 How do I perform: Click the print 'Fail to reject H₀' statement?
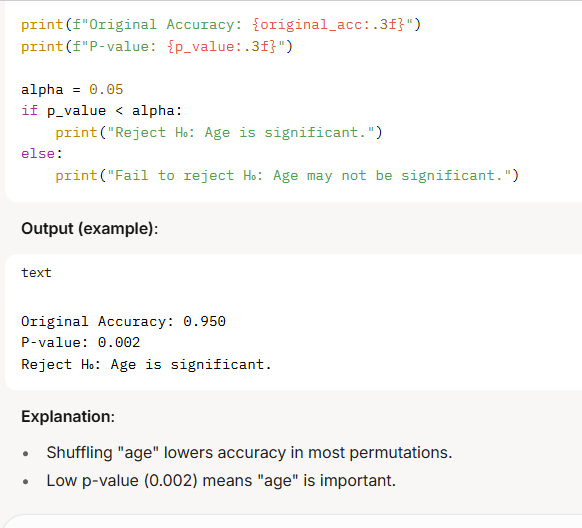287,176
